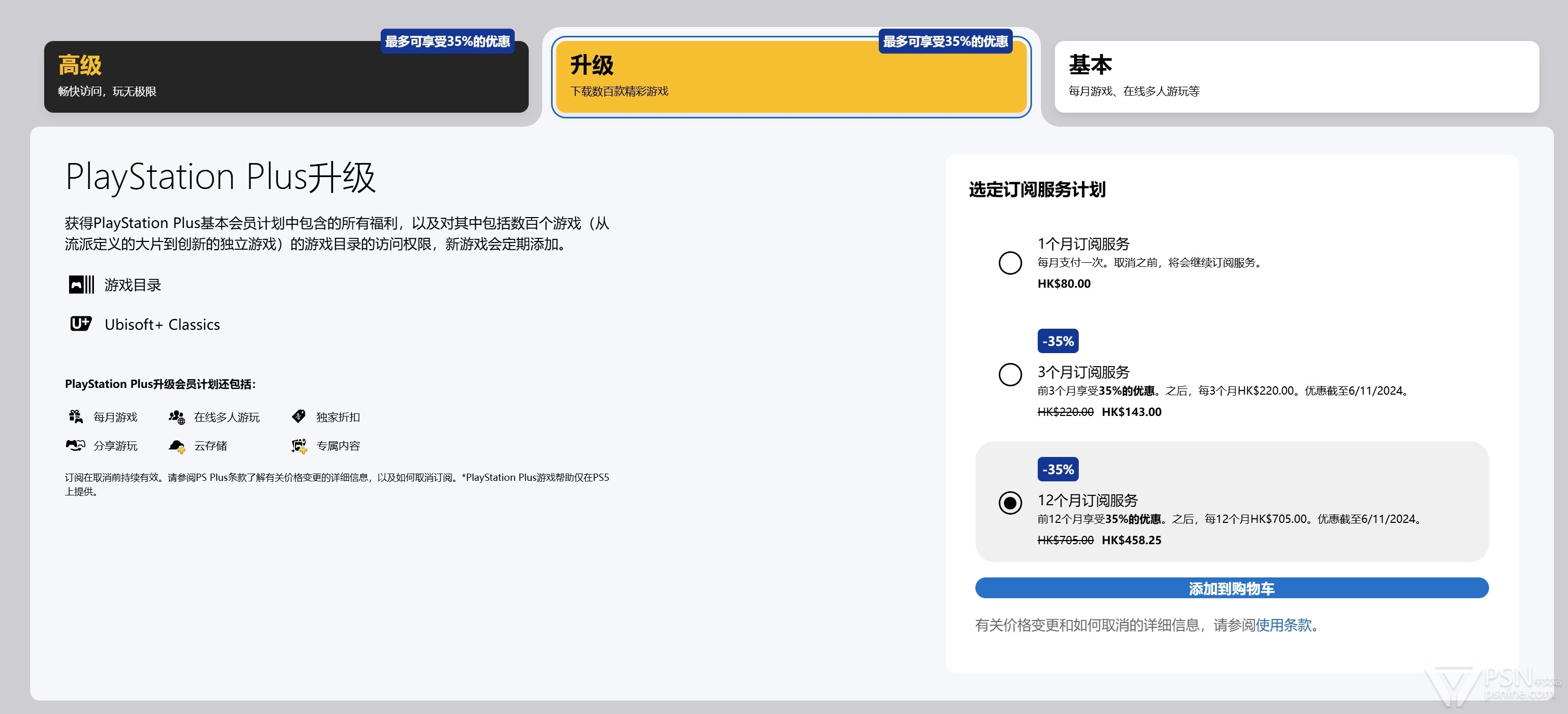Click the struck-through HK$705.00 price
The width and height of the screenshot is (1568, 714).
(x=1066, y=541)
